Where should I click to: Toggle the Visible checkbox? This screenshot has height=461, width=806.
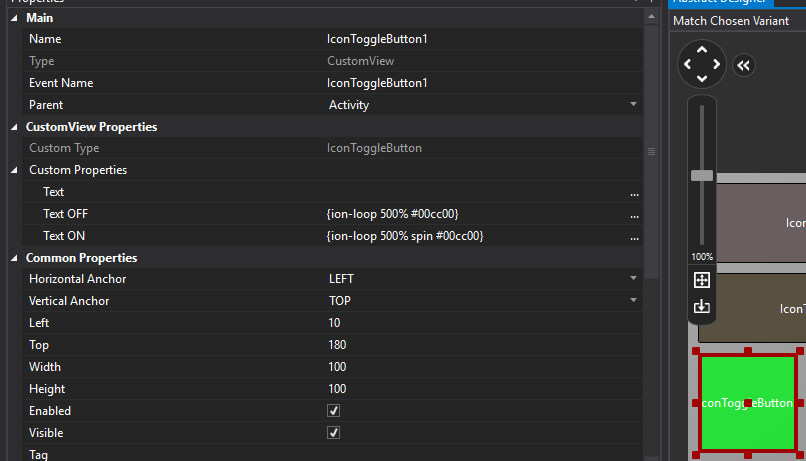tap(334, 433)
